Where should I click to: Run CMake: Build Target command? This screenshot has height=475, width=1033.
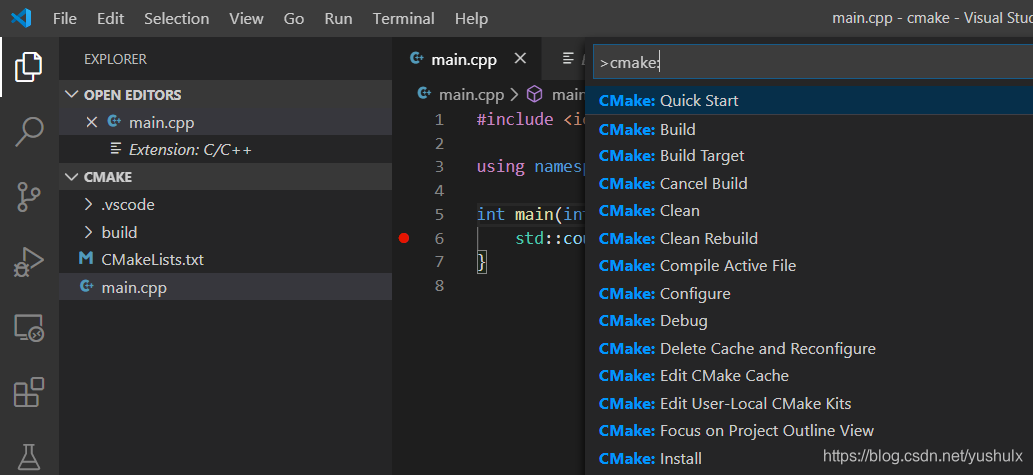point(809,156)
